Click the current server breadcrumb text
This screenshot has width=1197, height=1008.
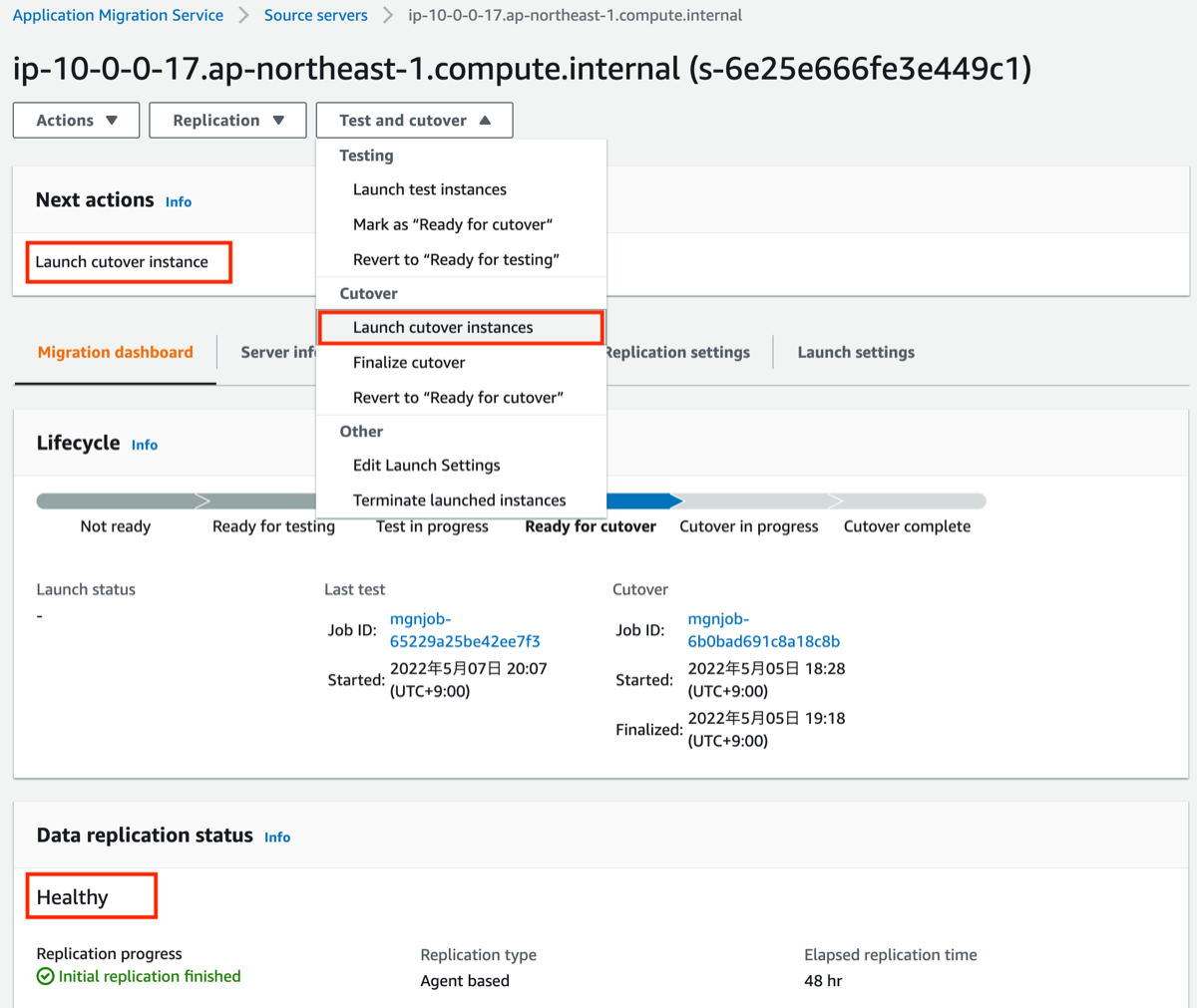click(x=576, y=15)
